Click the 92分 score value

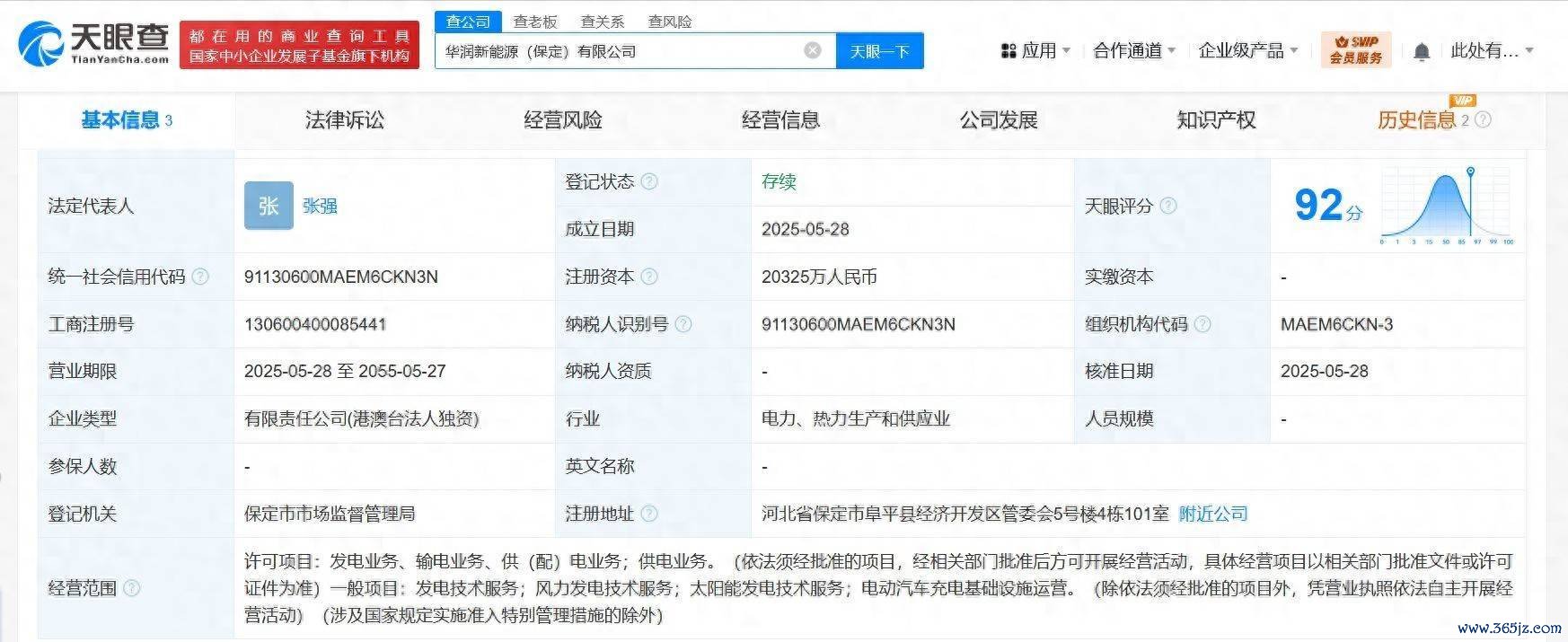click(1327, 206)
